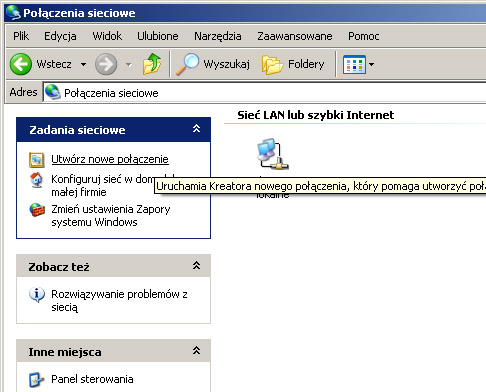The height and width of the screenshot is (392, 486).
Task: Click the greyed forward arrow icon
Action: (x=106, y=64)
